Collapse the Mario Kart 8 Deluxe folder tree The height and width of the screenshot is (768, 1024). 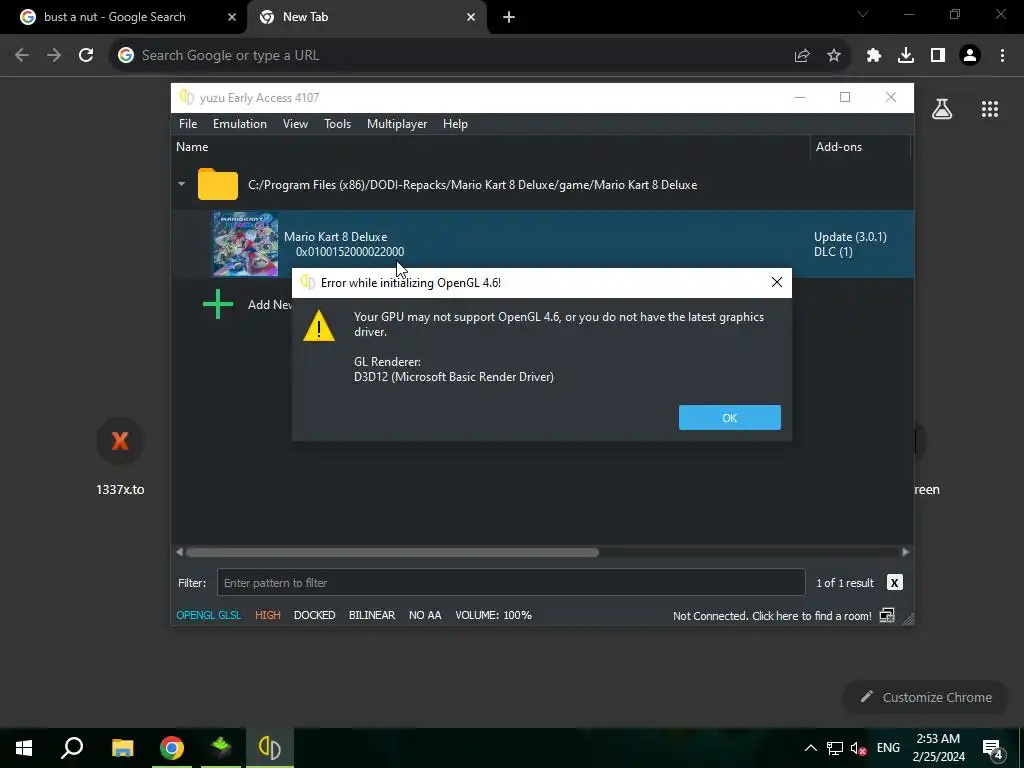(x=182, y=185)
